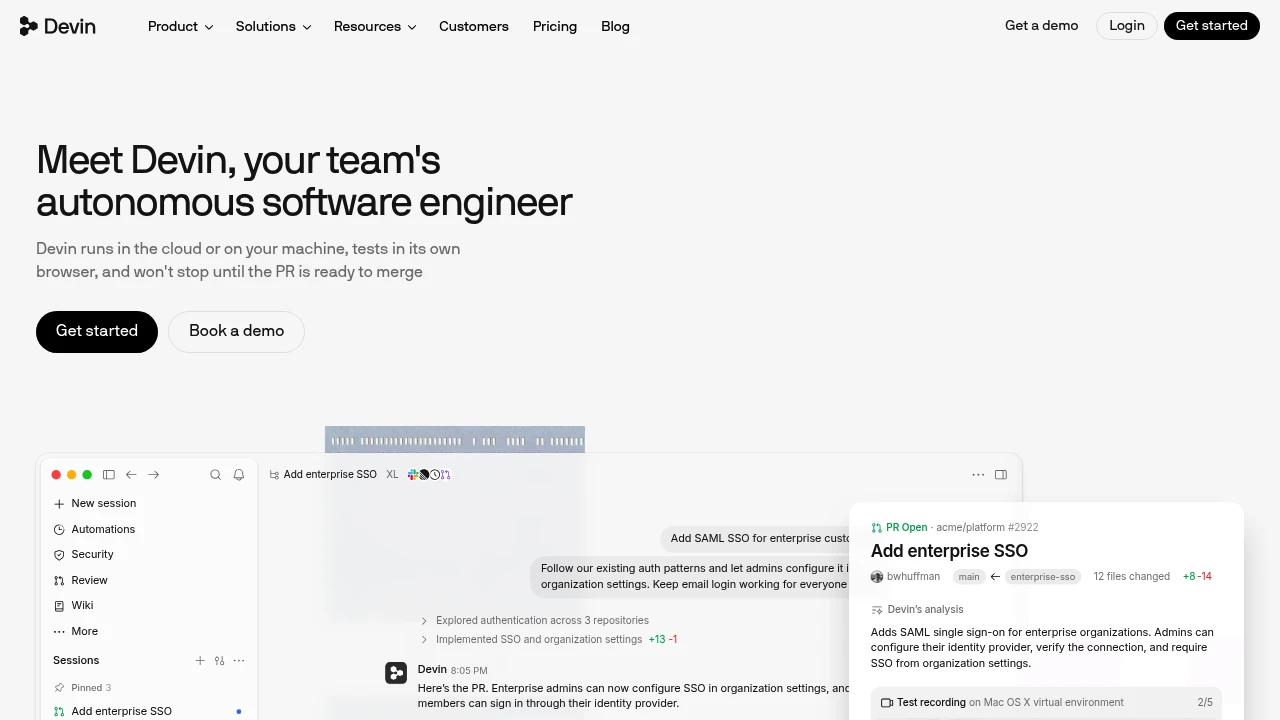The height and width of the screenshot is (720, 1280).
Task: Click the "main" branch chip
Action: tap(969, 577)
